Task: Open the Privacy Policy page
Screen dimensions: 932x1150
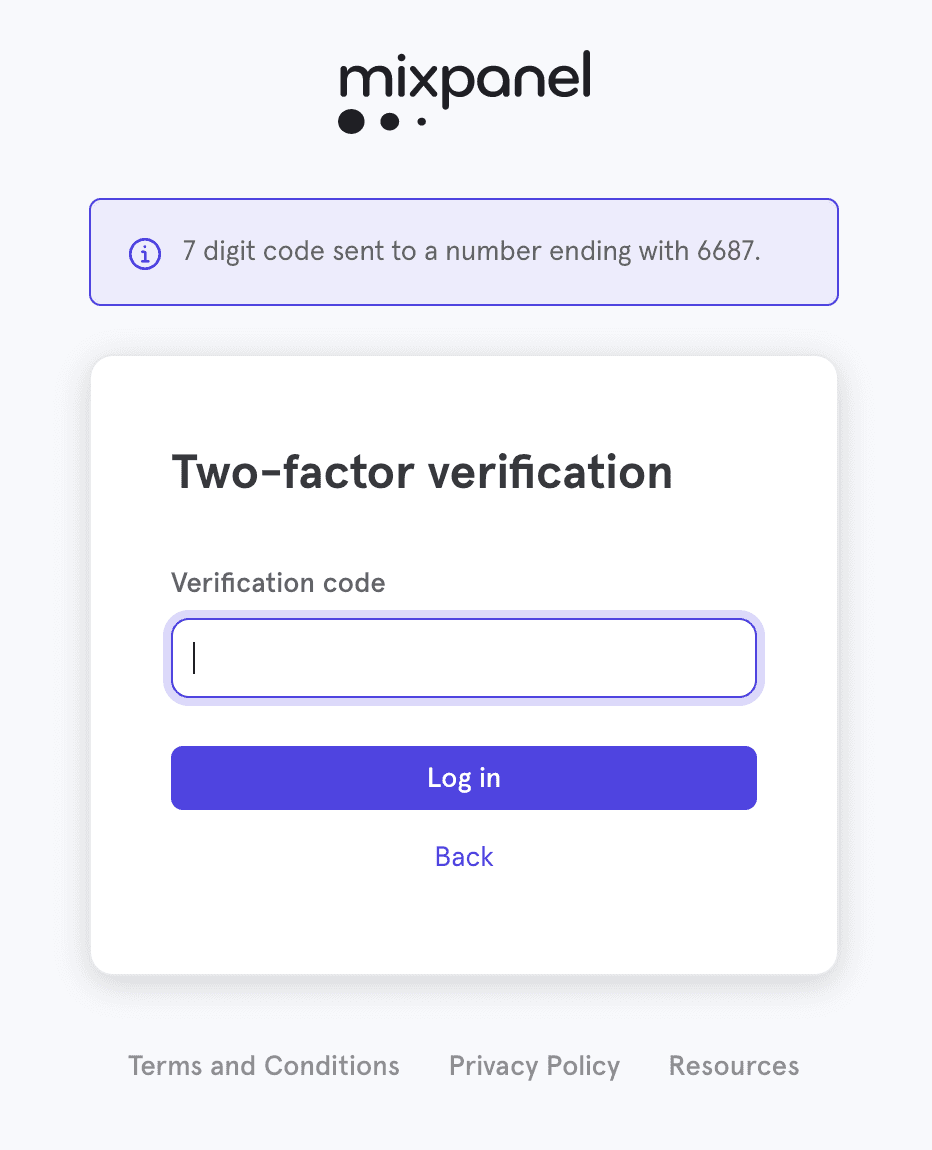Action: click(x=534, y=1065)
